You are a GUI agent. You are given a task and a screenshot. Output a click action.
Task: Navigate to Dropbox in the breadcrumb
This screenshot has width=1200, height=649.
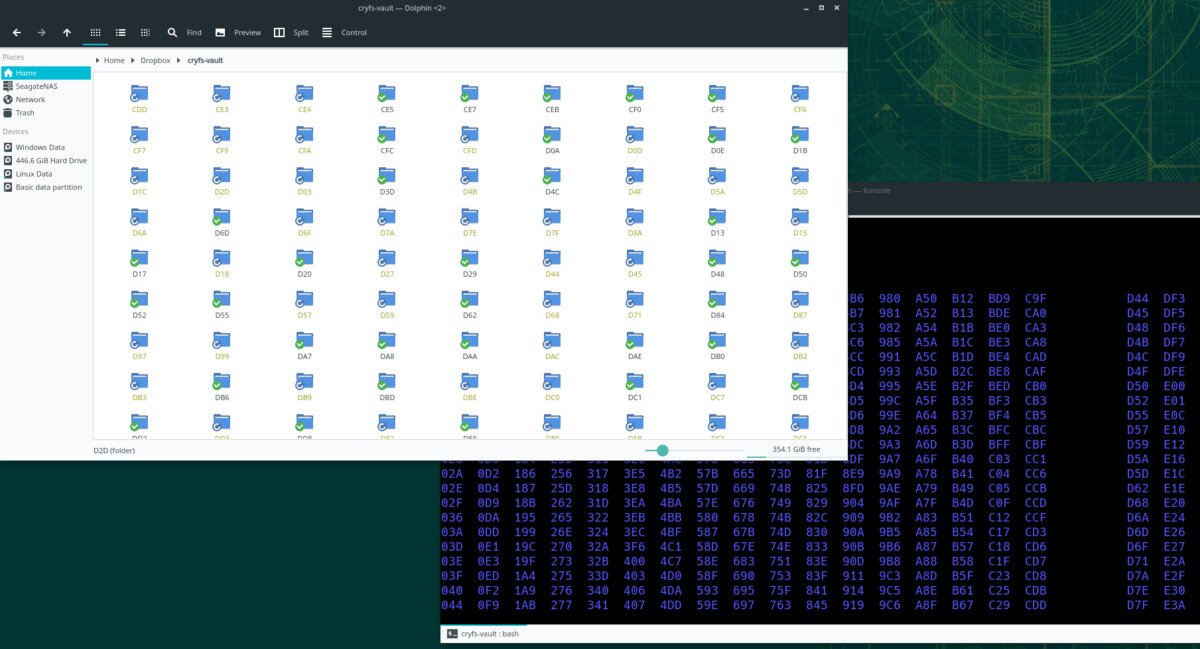coord(155,60)
